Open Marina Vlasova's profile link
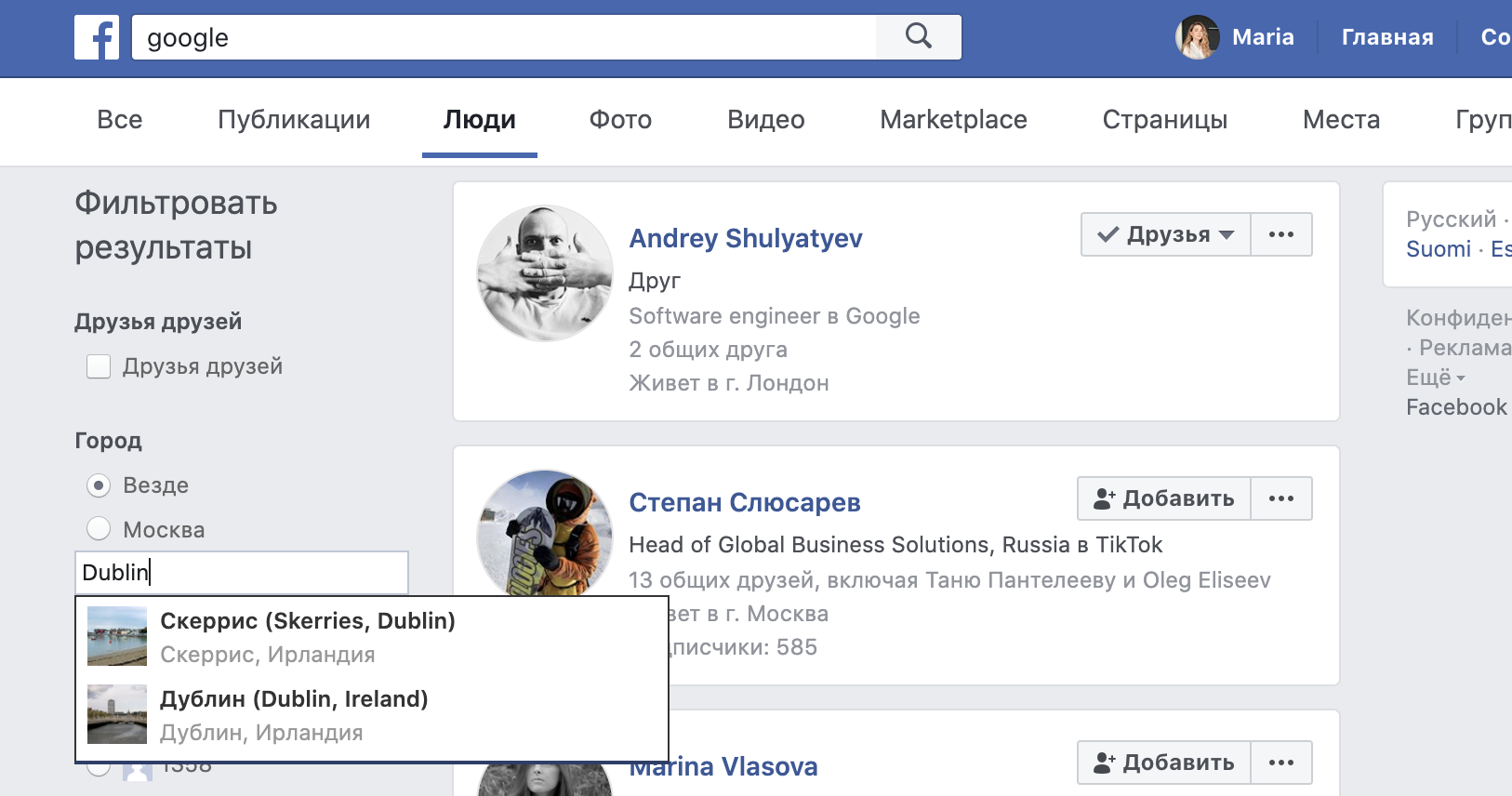This screenshot has height=796, width=1512. tap(723, 766)
